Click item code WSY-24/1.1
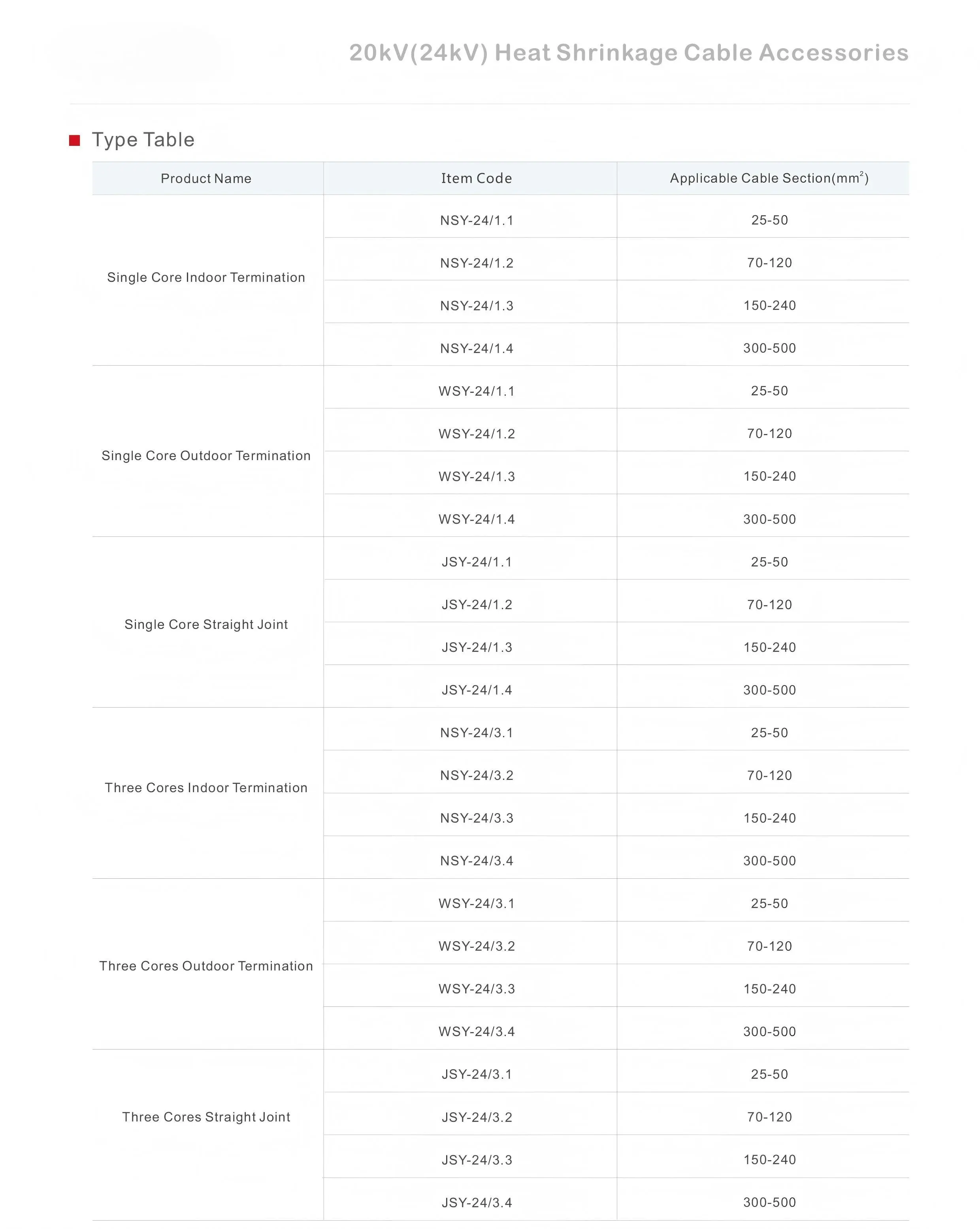The height and width of the screenshot is (1229, 980). (476, 392)
